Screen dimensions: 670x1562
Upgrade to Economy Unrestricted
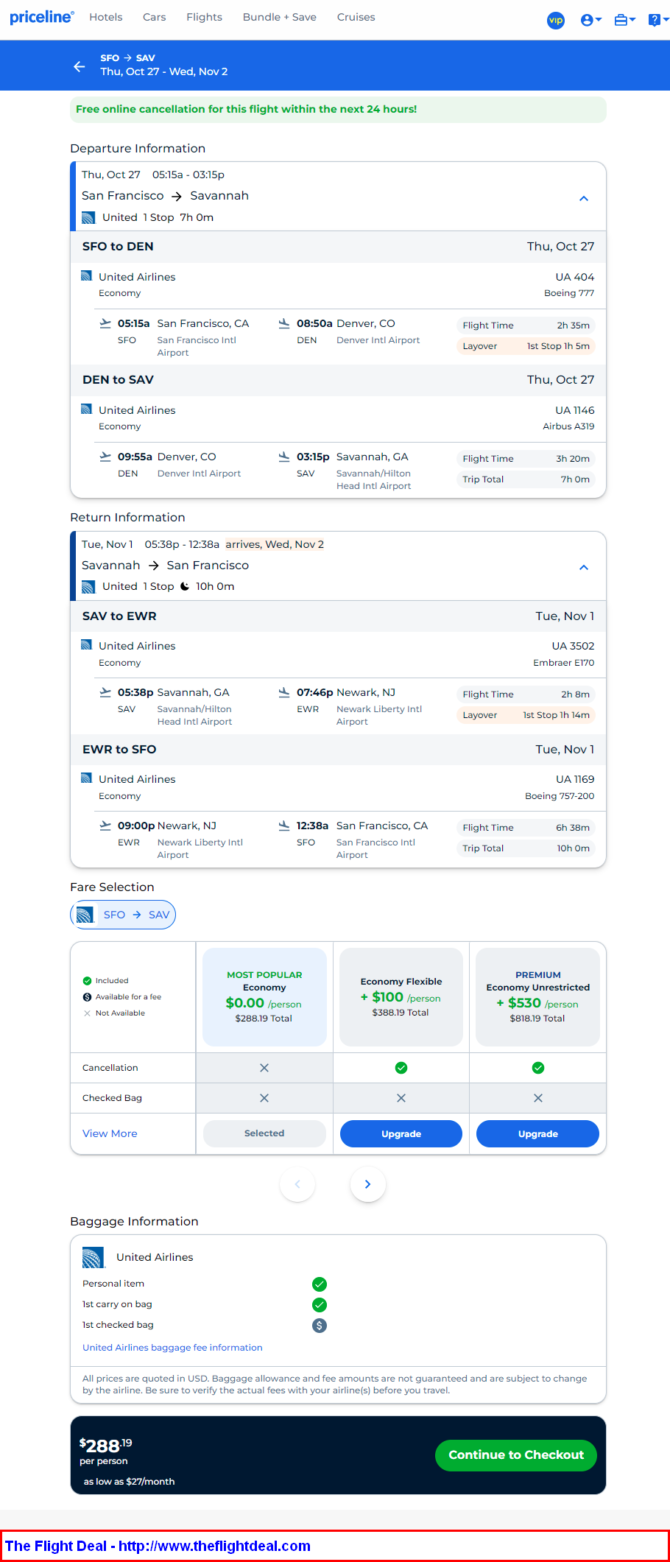[538, 1133]
